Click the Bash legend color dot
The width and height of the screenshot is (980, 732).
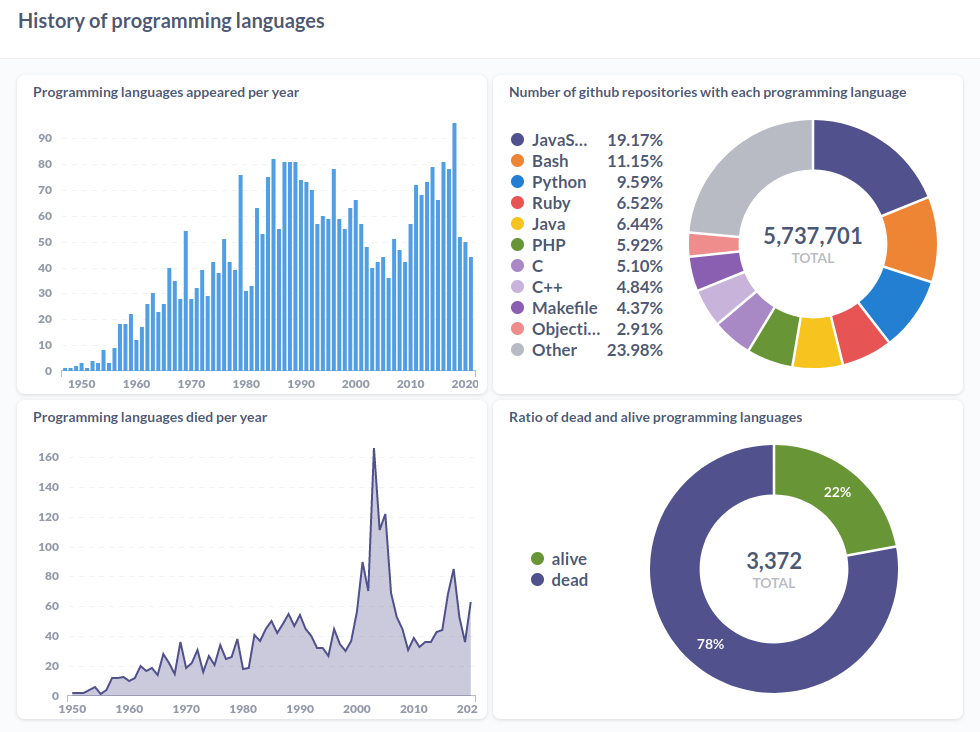(518, 161)
